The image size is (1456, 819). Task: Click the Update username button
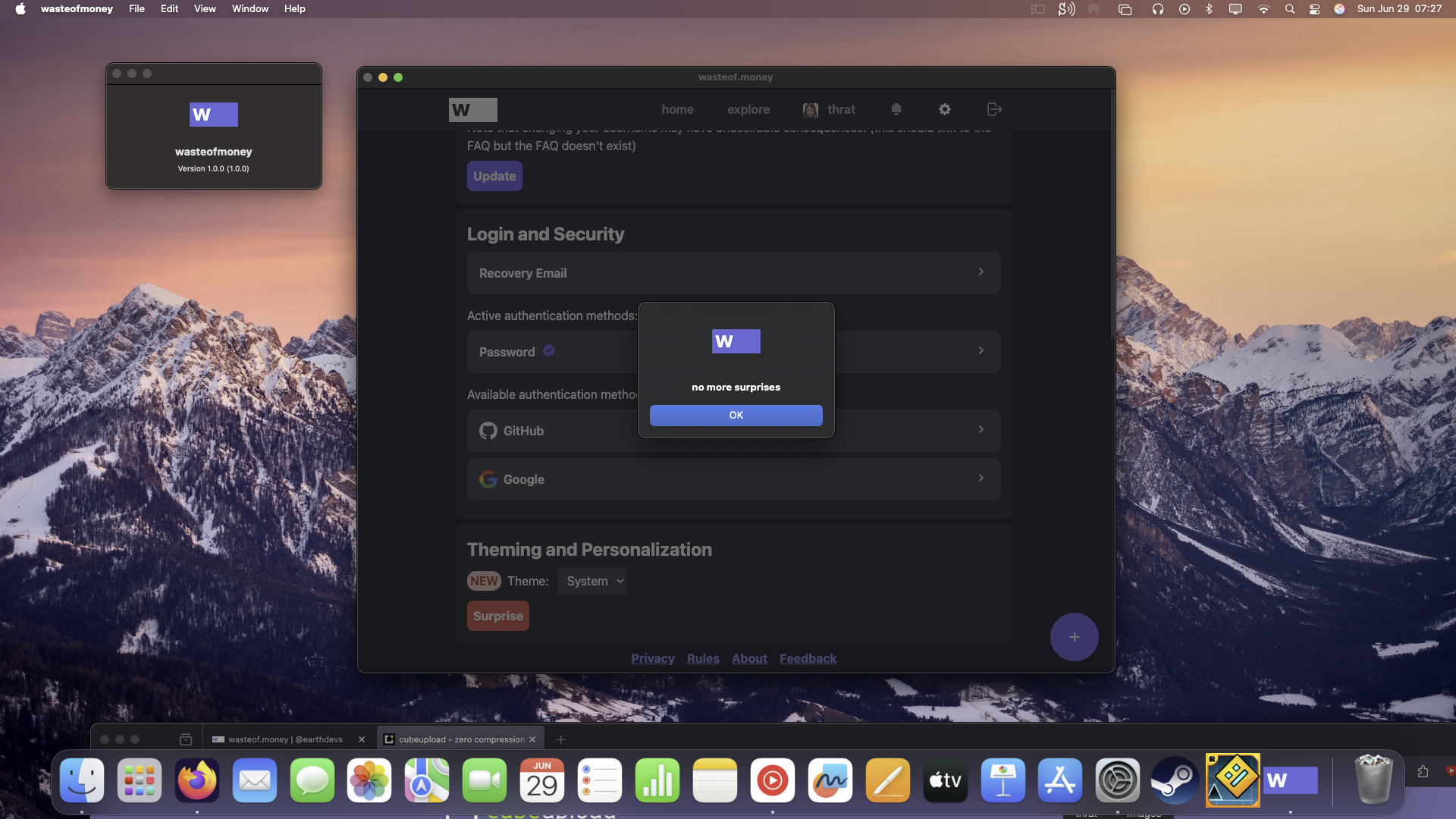[x=494, y=176]
